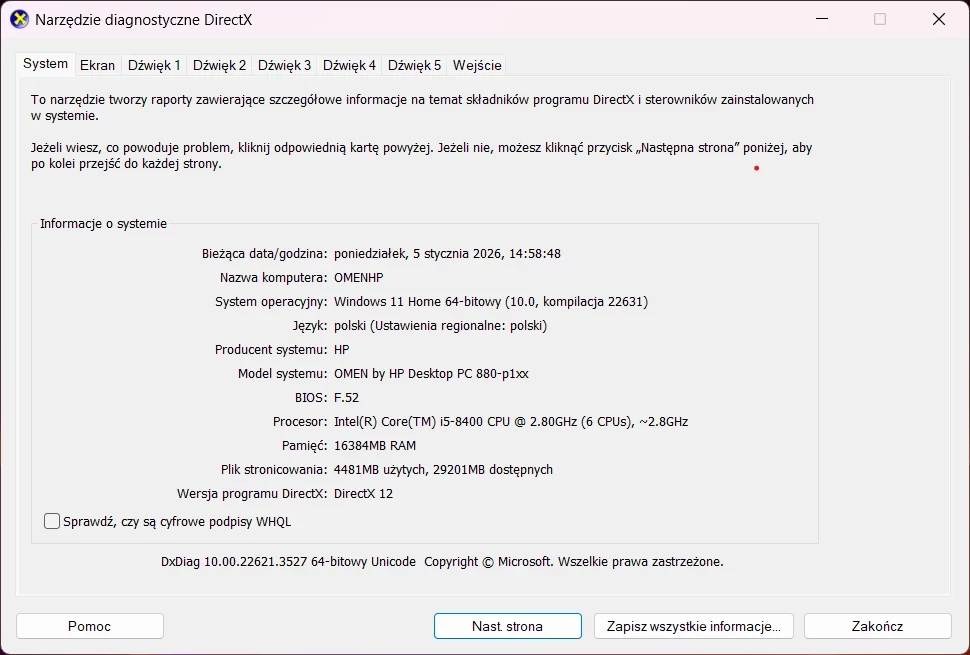Close the window with the X button

pyautogui.click(x=938, y=19)
